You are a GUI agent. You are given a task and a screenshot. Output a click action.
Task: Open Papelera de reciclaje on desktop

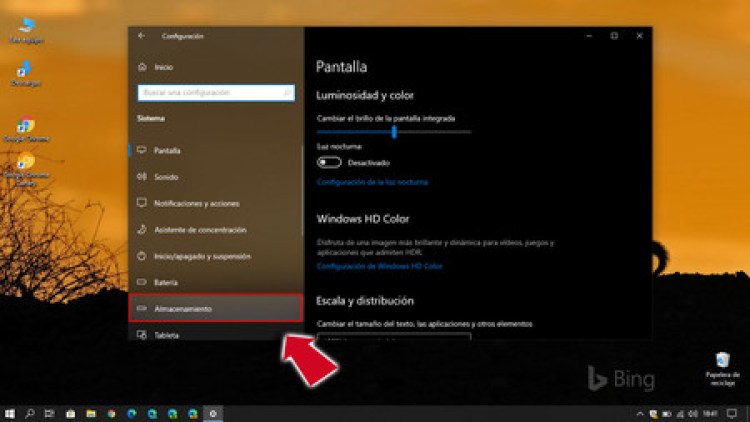click(721, 363)
